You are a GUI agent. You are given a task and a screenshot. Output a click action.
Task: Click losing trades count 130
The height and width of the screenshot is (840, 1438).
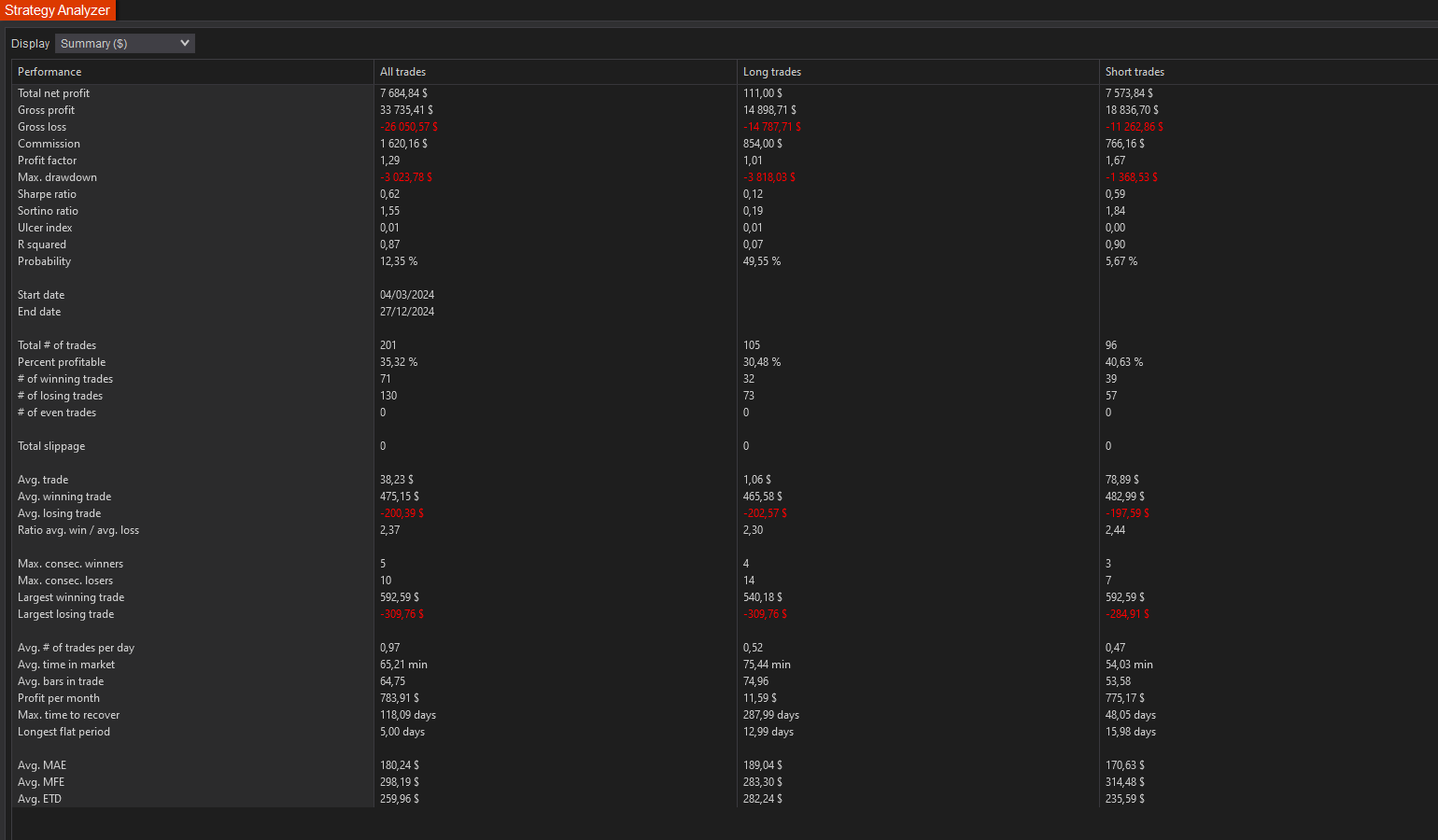tap(388, 396)
